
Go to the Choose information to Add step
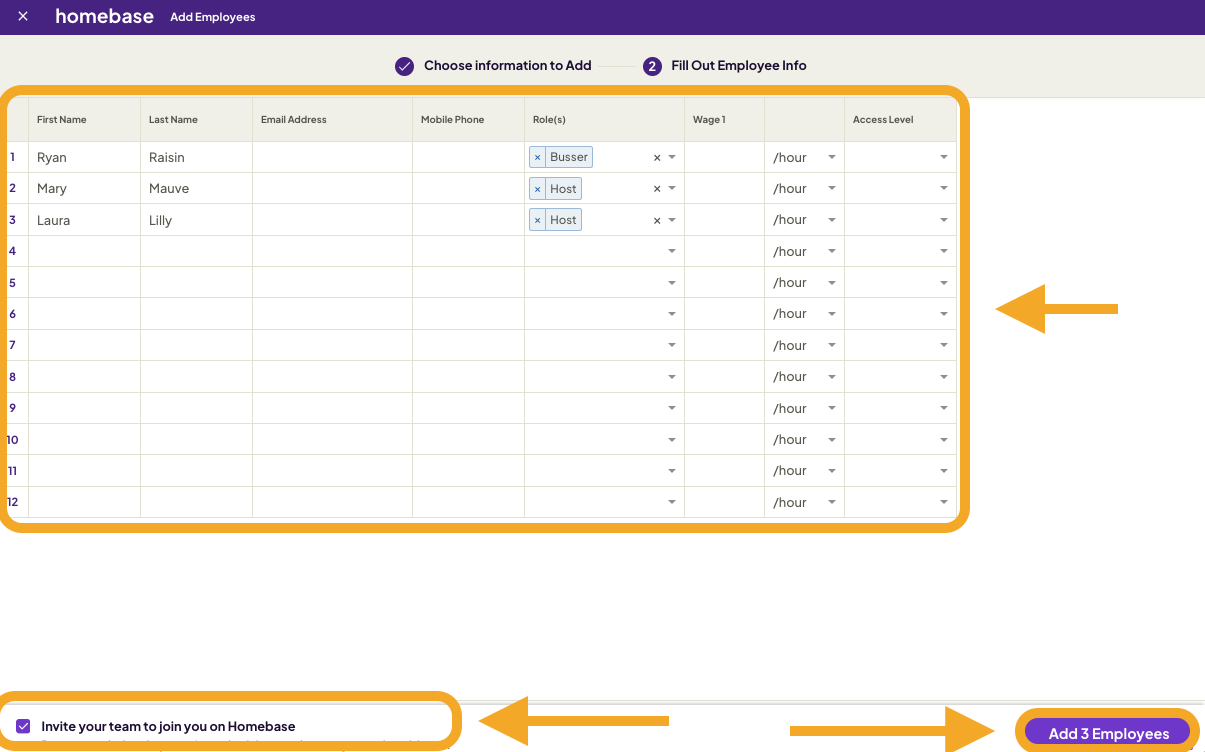tap(507, 65)
